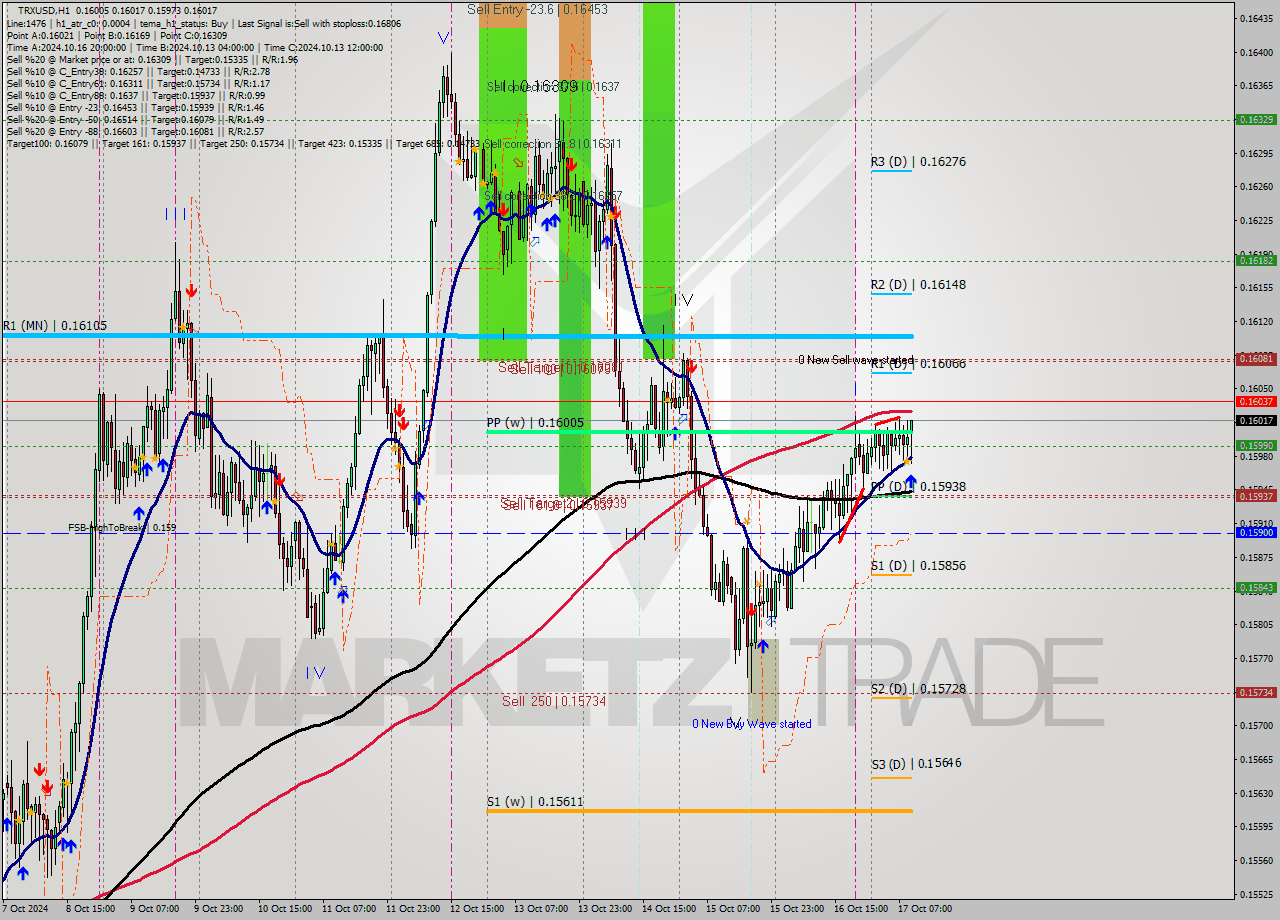Click the dark red 0.16081 price tag
This screenshot has height=920, width=1280.
(1256, 358)
